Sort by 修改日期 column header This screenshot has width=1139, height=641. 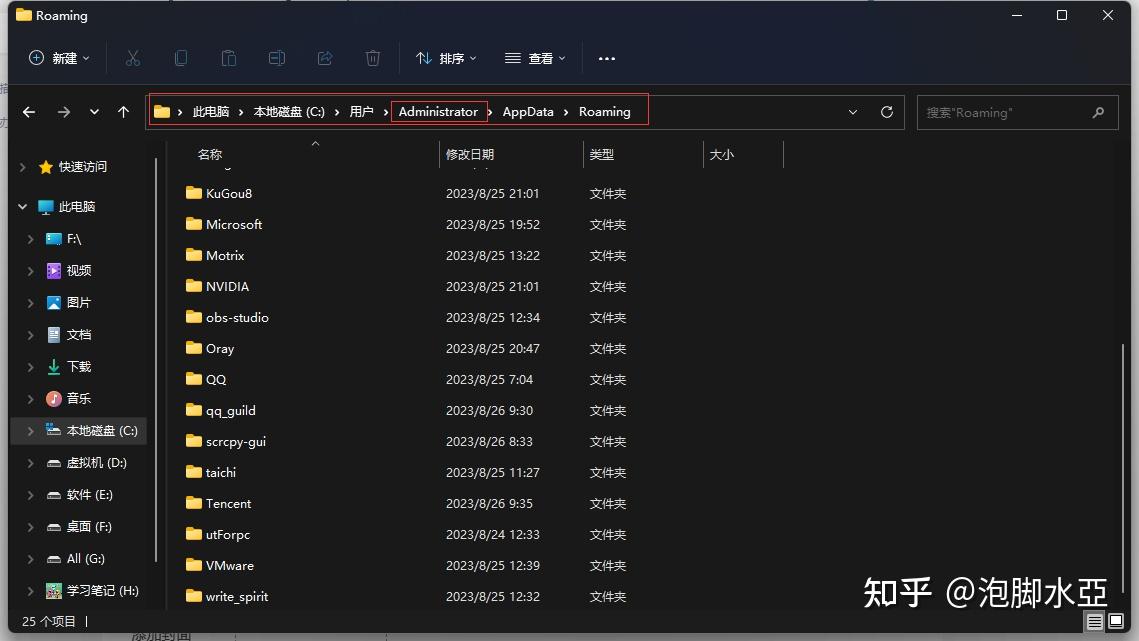click(x=469, y=155)
